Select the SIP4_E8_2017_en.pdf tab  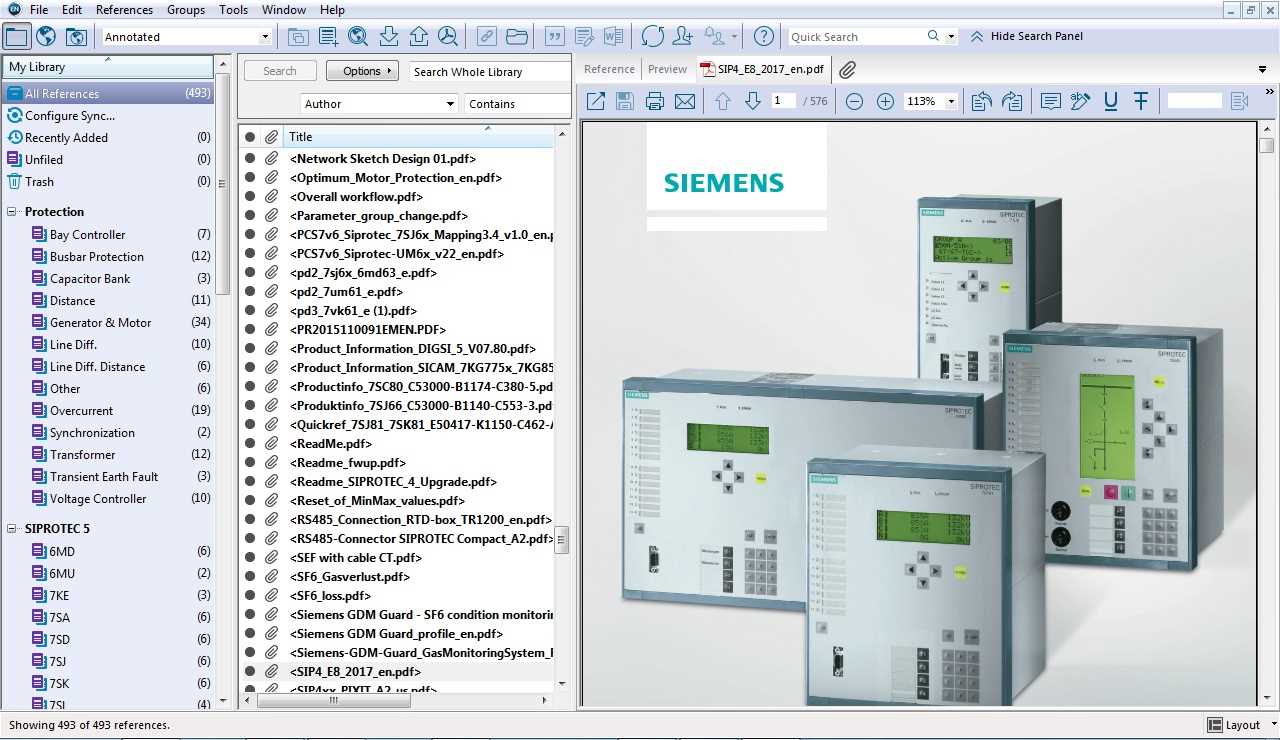[762, 70]
